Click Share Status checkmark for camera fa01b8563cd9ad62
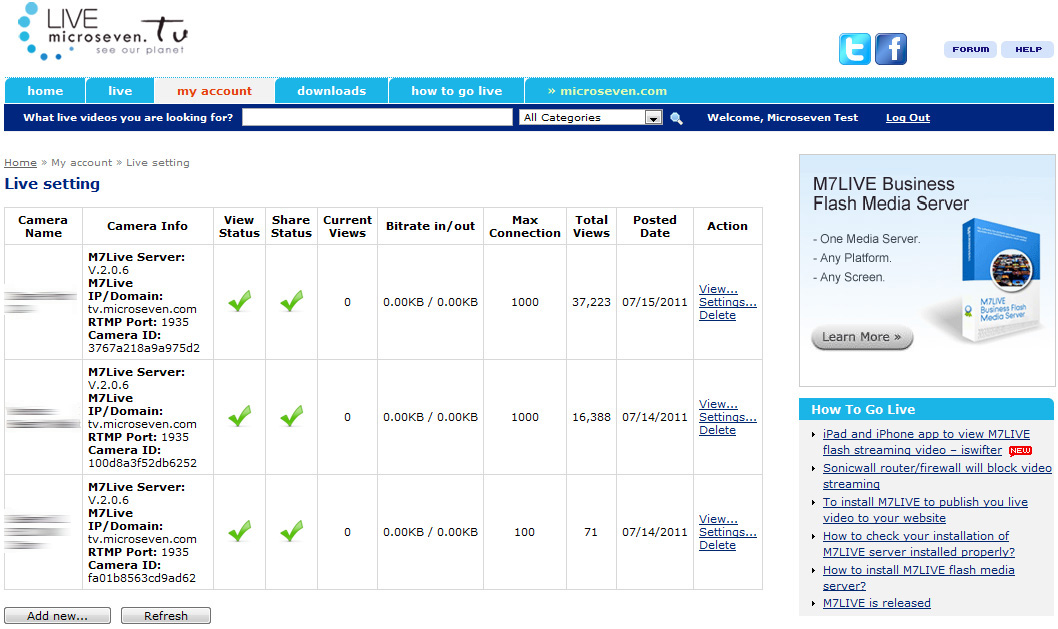 pos(291,531)
